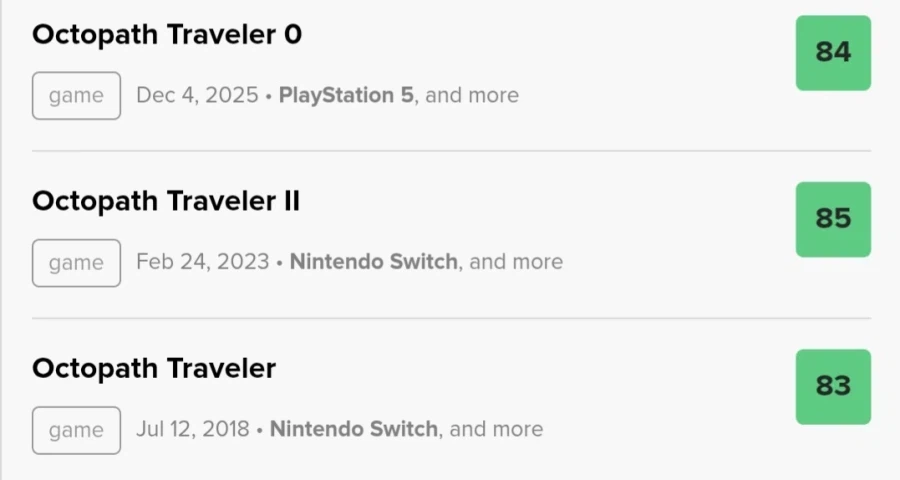Click the game tag under Octopath Traveler 0
Viewport: 900px width, 480px height.
click(x=76, y=96)
